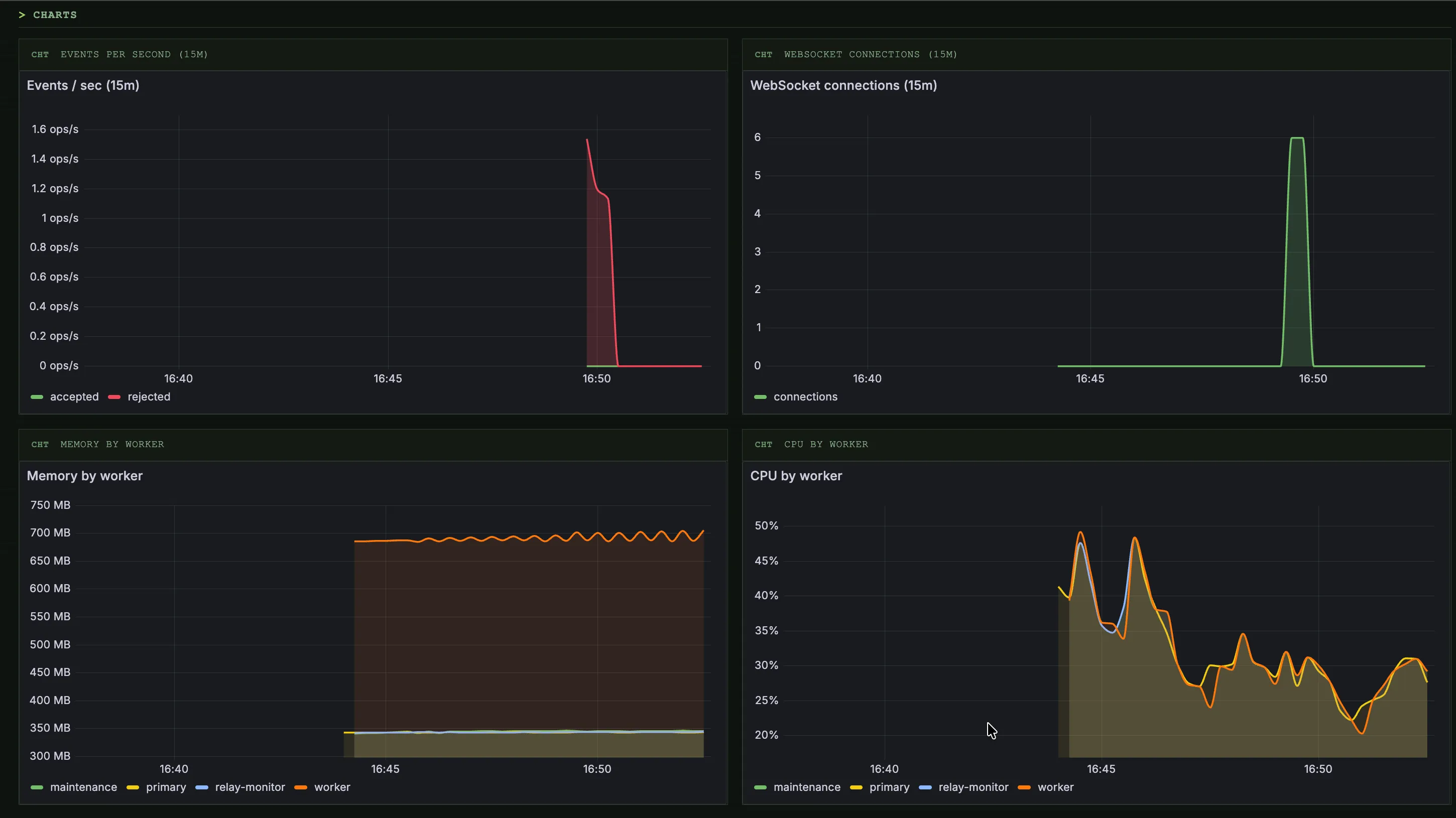Click the MEMORY BY WORKER header label
The height and width of the screenshot is (818, 1456).
112,444
